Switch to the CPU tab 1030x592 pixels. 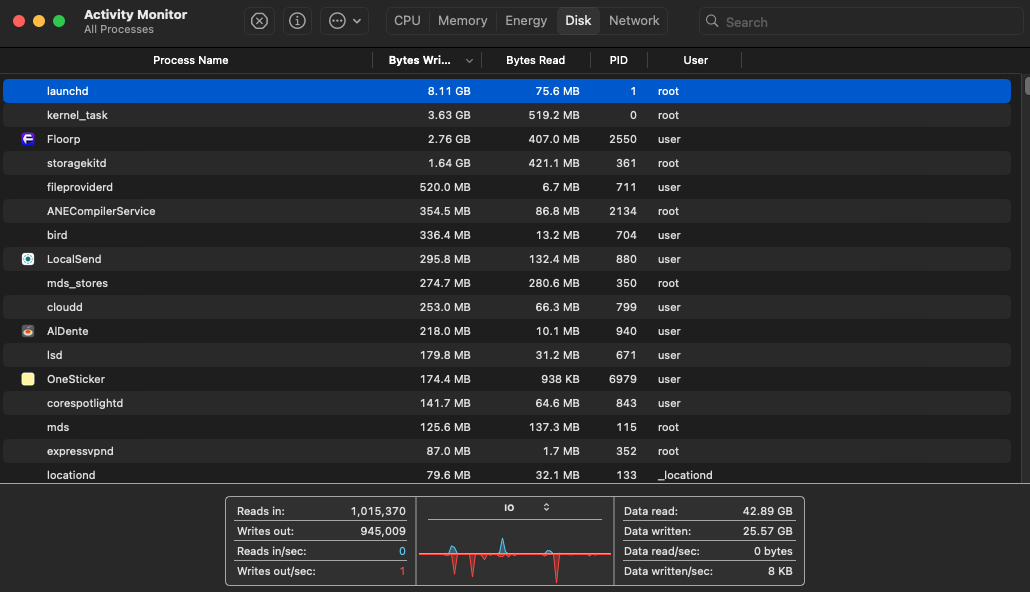coord(407,21)
